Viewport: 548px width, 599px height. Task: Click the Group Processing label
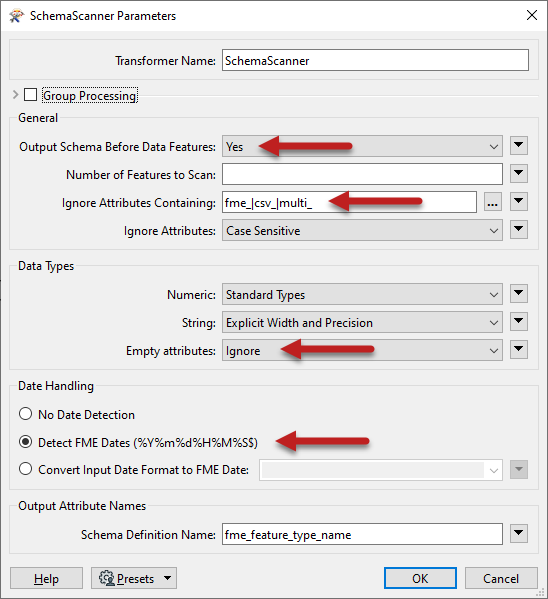pos(89,96)
